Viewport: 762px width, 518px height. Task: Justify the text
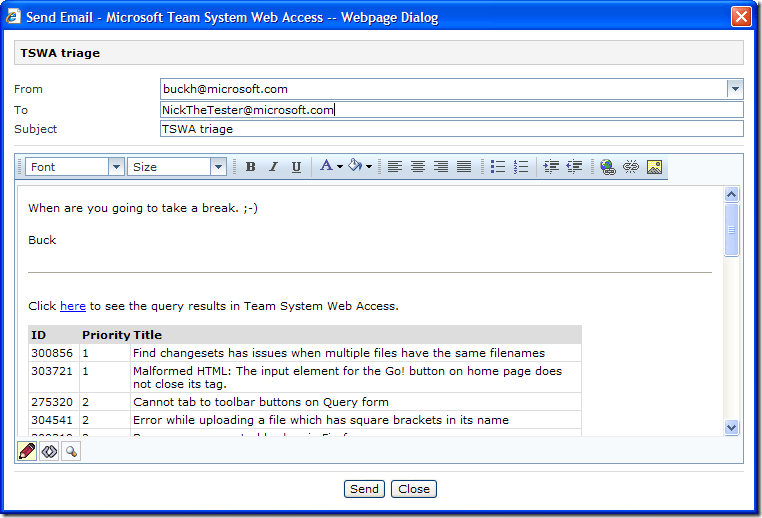(464, 167)
